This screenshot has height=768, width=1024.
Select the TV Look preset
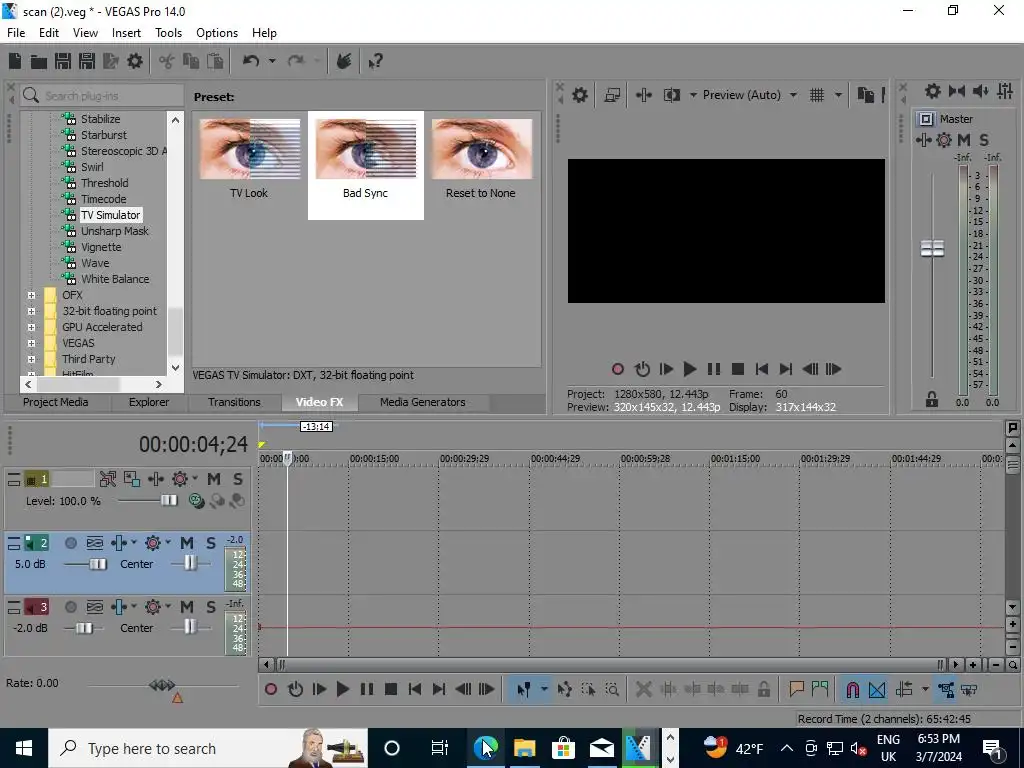(249, 159)
